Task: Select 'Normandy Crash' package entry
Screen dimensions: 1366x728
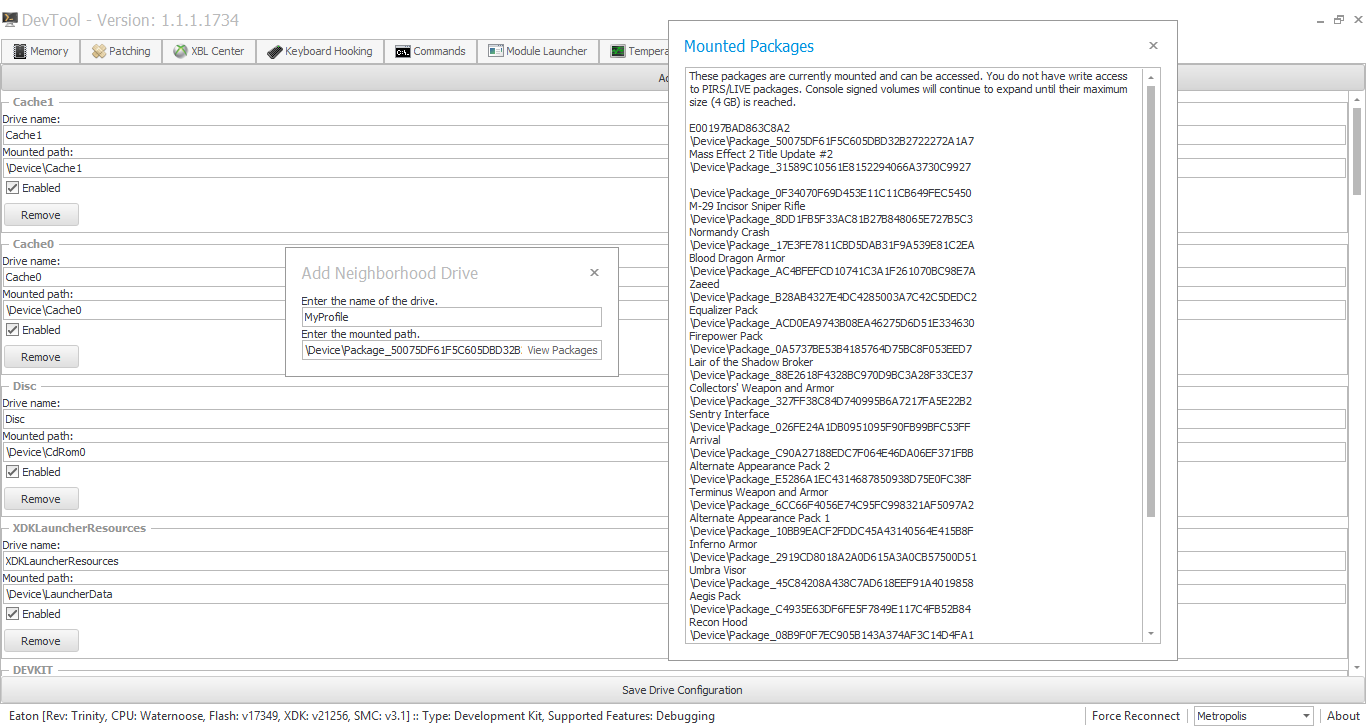Action: point(729,232)
